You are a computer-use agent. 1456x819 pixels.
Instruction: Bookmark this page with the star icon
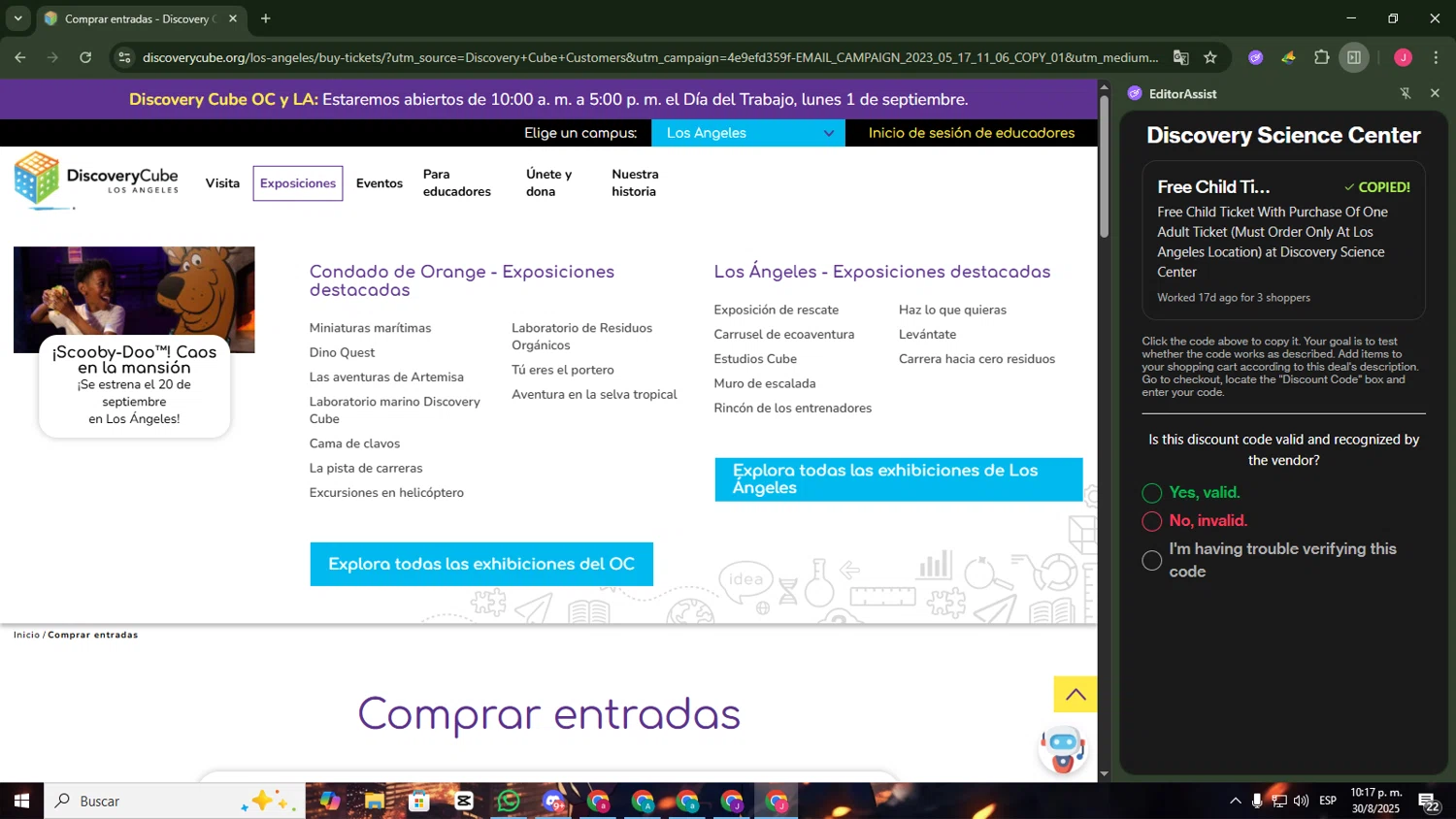(x=1210, y=57)
